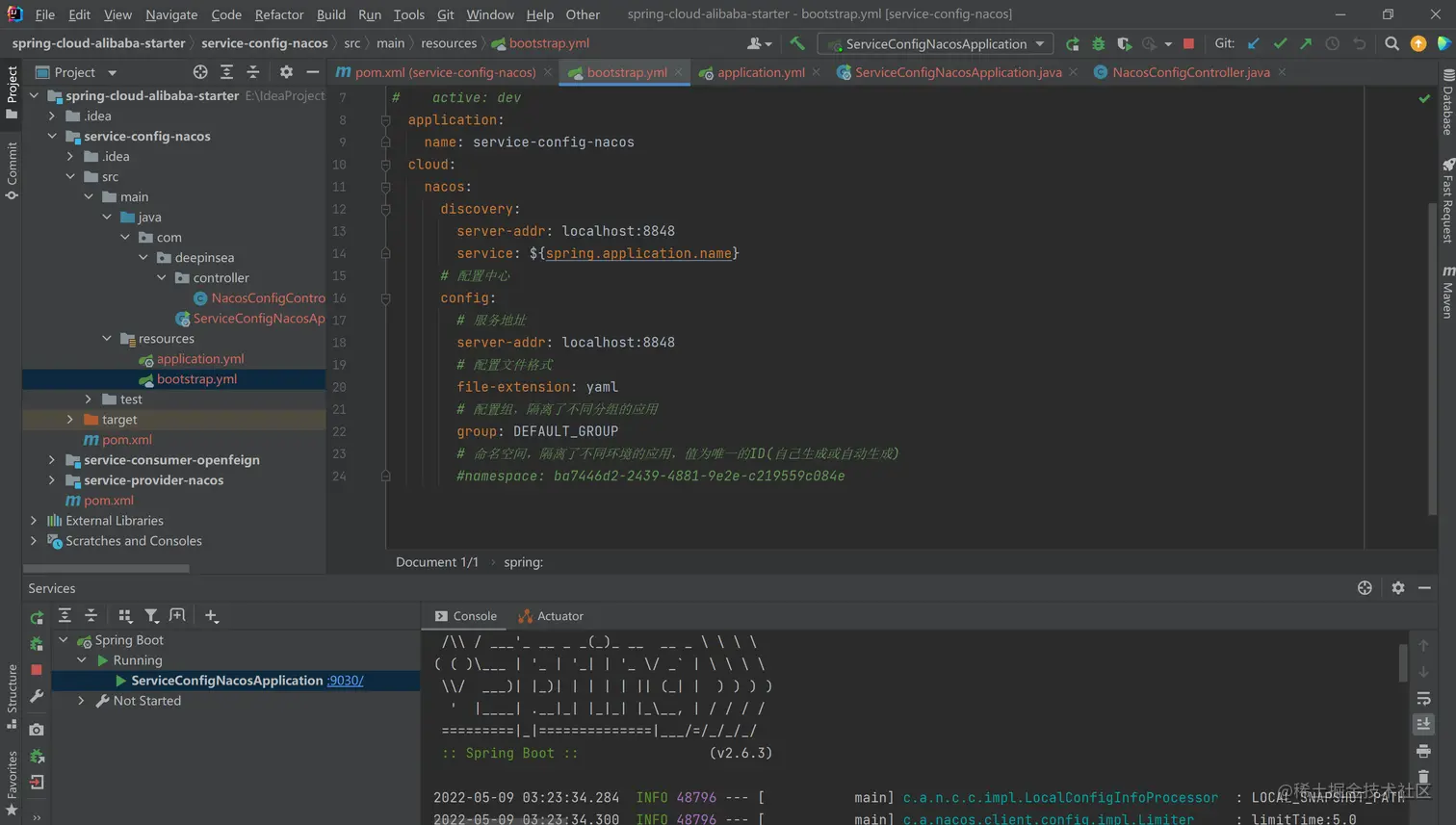The width and height of the screenshot is (1456, 825).
Task: Open the Navigate menu
Action: [171, 14]
